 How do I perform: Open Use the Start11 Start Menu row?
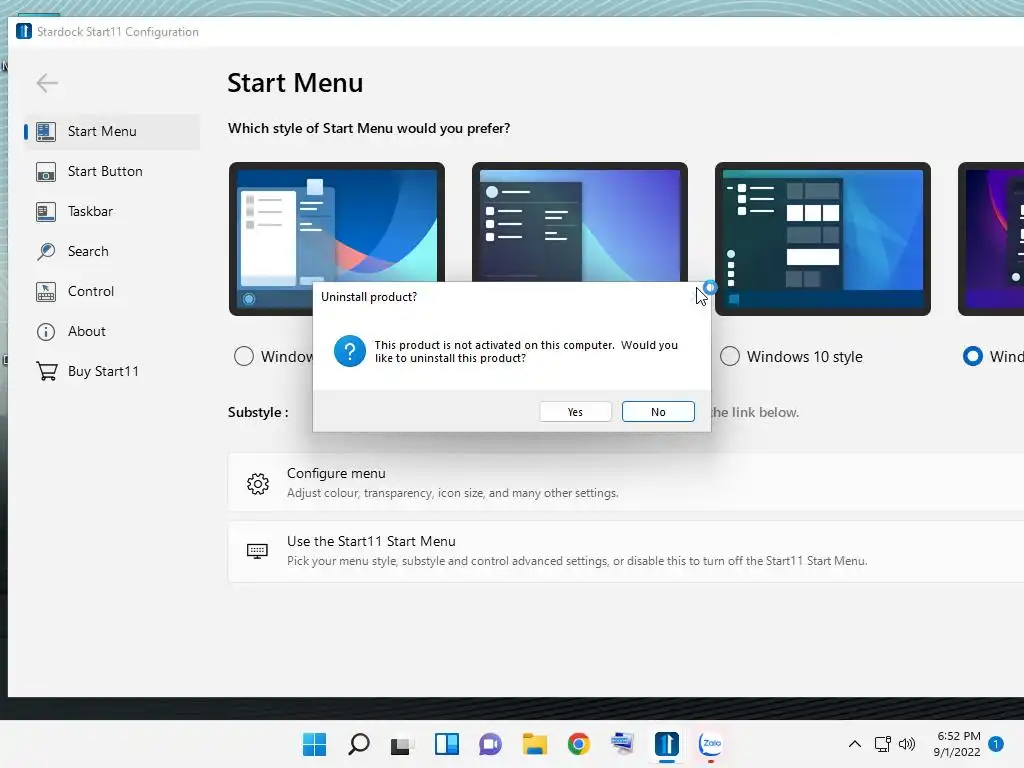coord(626,551)
